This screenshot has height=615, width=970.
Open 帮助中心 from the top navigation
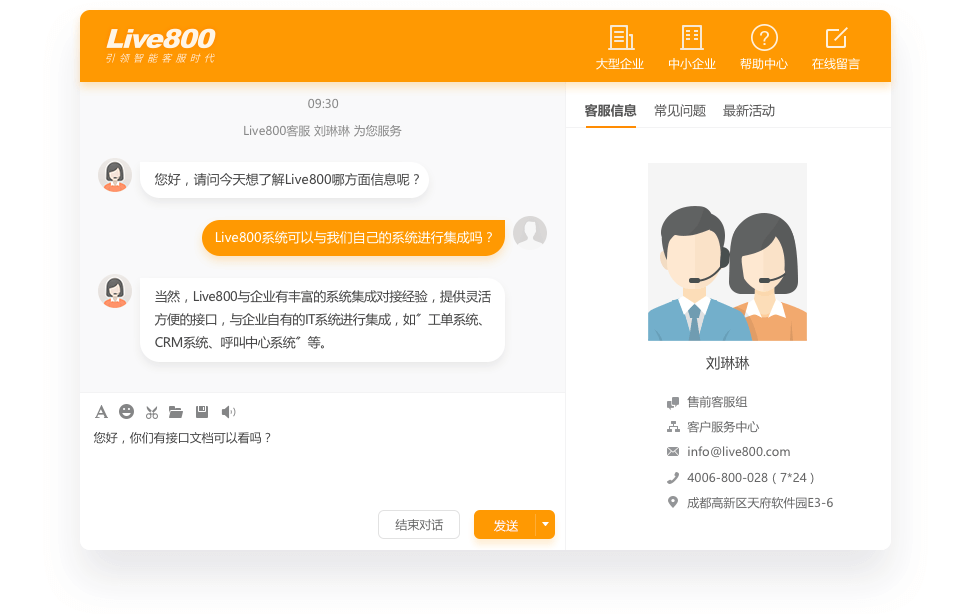[x=763, y=45]
